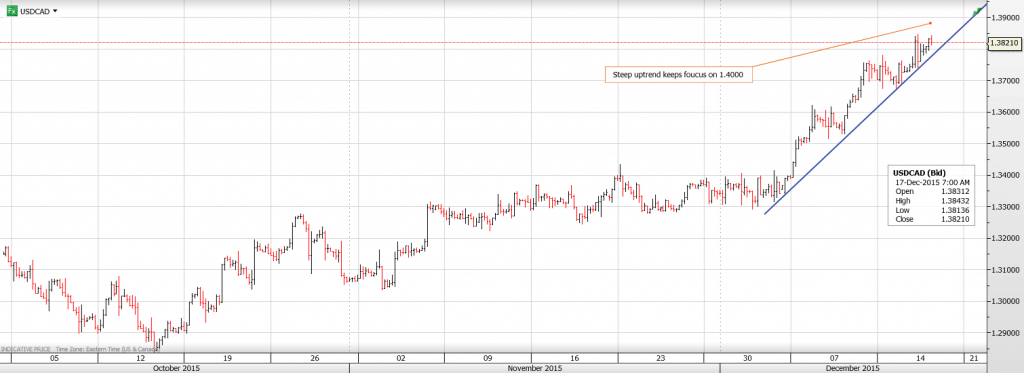The width and height of the screenshot is (1024, 373).
Task: Click the 1.31000 price axis label
Action: (1005, 270)
